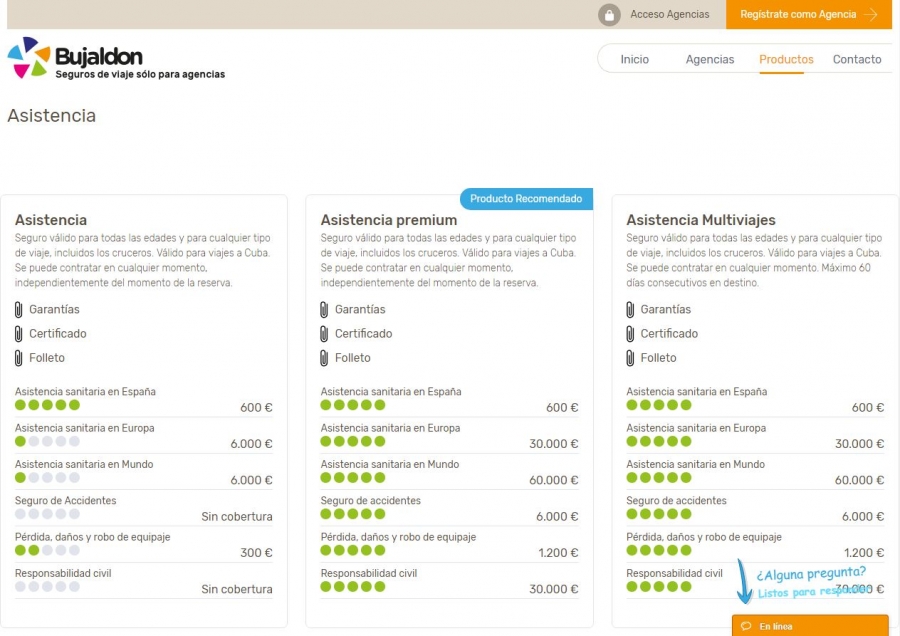900x636 pixels.
Task: Click paperclip icon by Asistencia premium Certificado
Action: coord(325,334)
